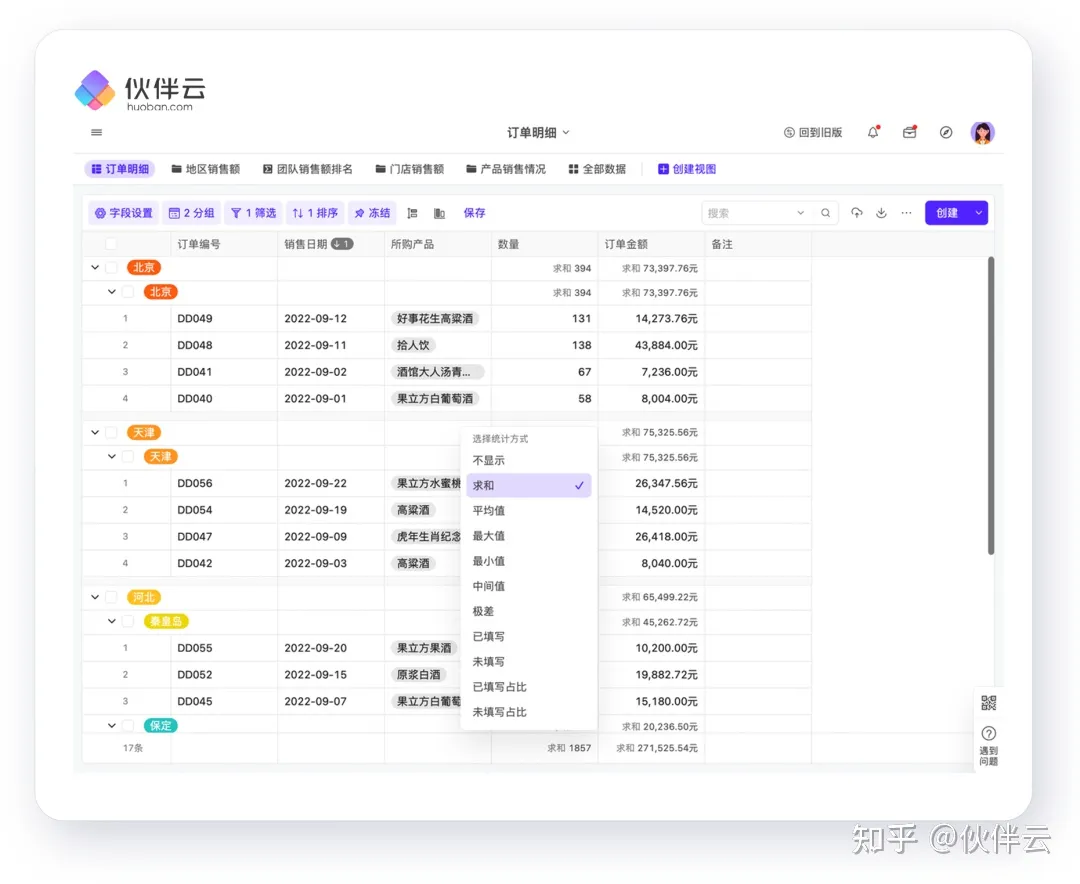Click the 字段设置 button

click(123, 213)
